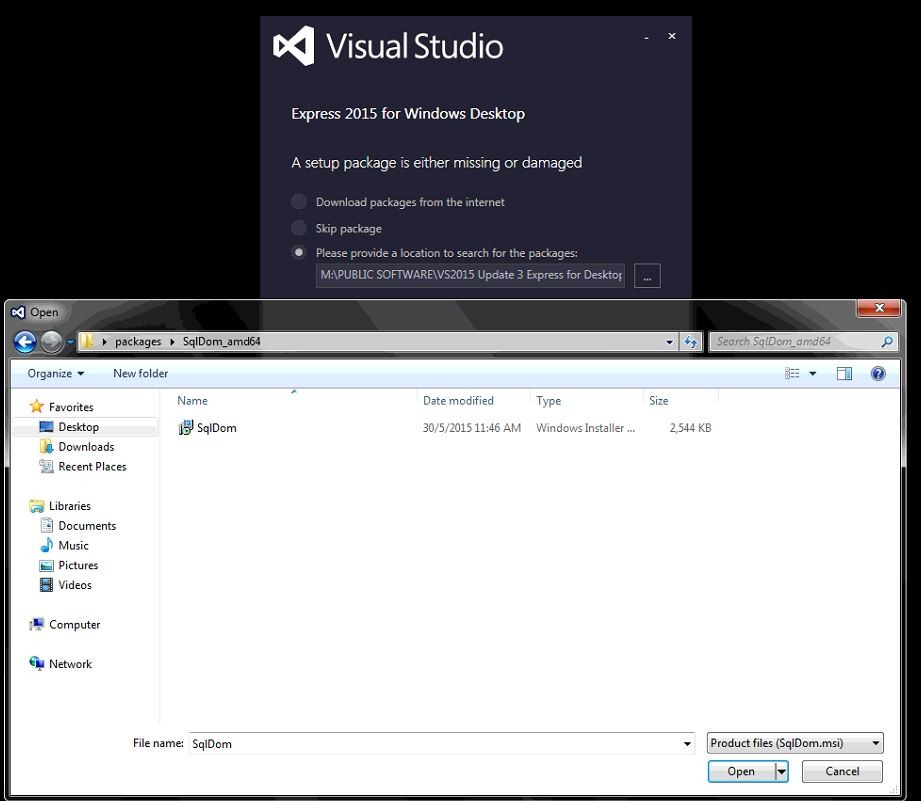Open the Music library
Image resolution: width=921 pixels, height=801 pixels.
(x=73, y=546)
